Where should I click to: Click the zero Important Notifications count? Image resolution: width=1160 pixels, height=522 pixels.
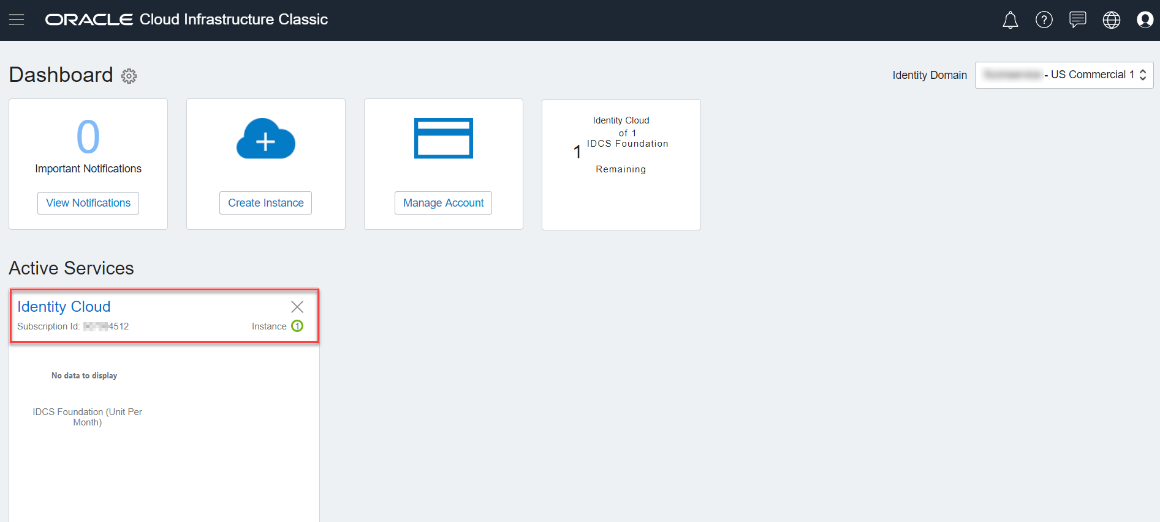[88, 138]
